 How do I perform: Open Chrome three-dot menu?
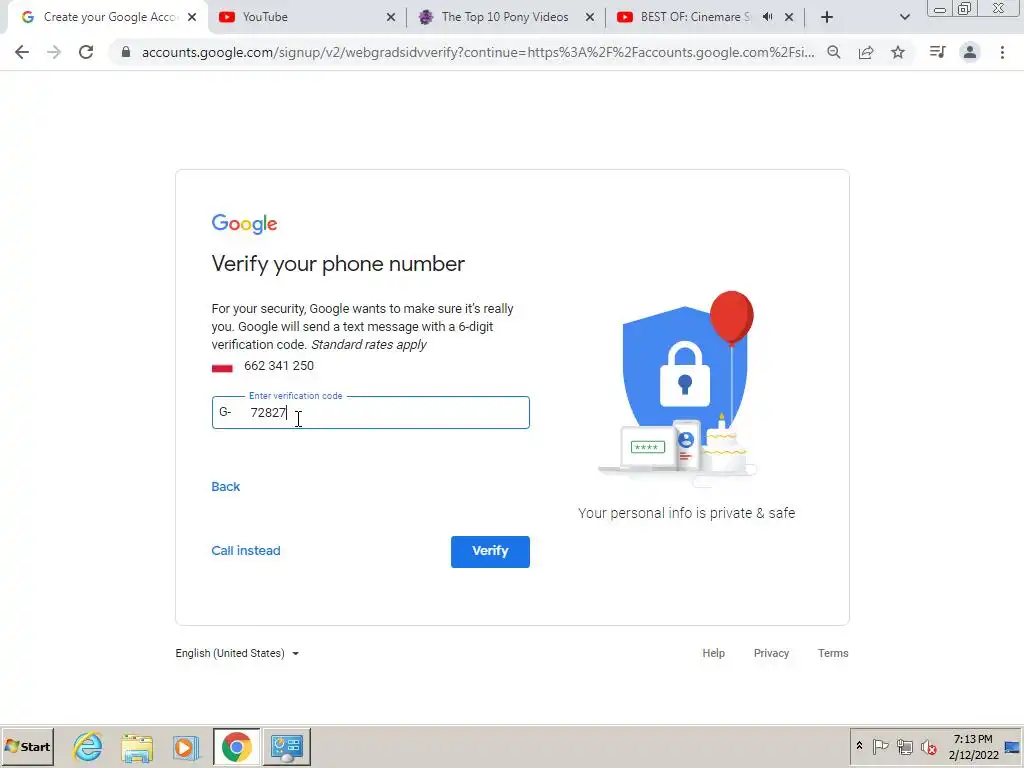(x=1002, y=52)
